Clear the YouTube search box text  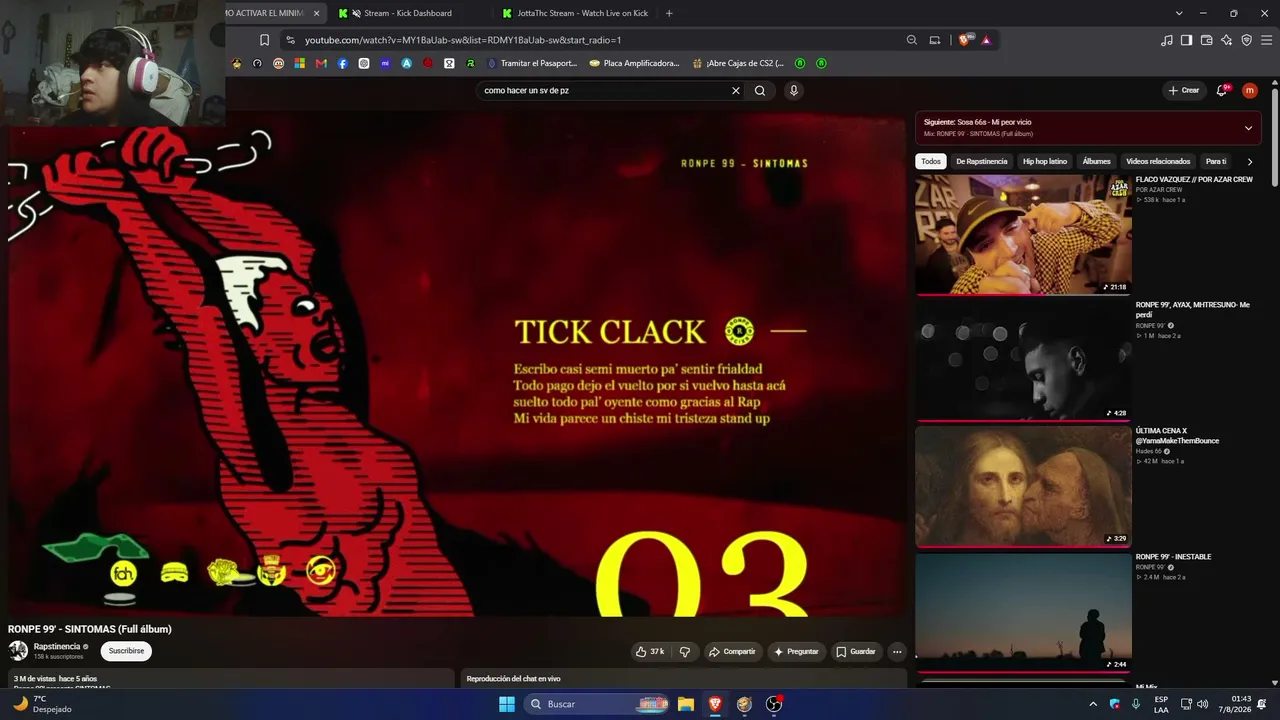[x=736, y=91]
